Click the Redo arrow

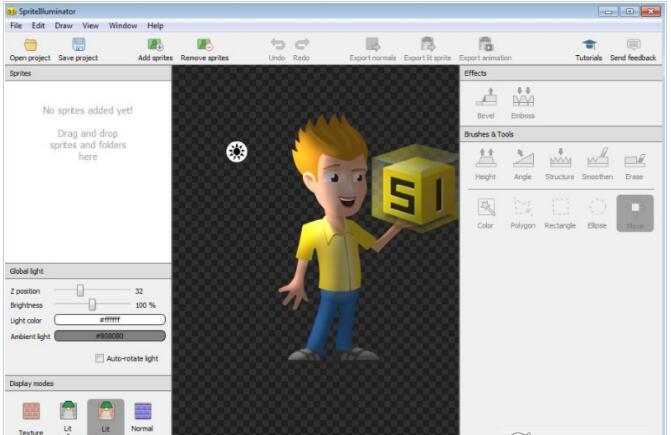click(302, 44)
